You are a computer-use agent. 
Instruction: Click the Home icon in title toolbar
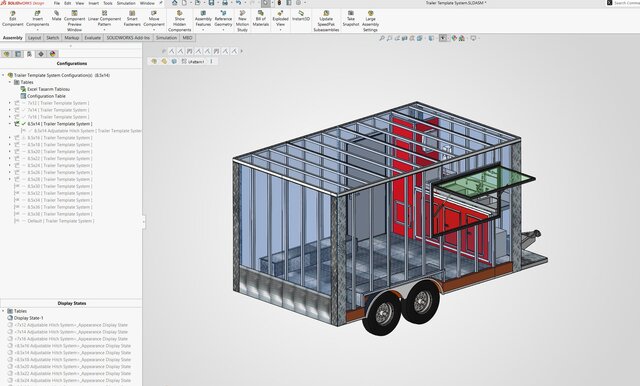click(x=175, y=3)
